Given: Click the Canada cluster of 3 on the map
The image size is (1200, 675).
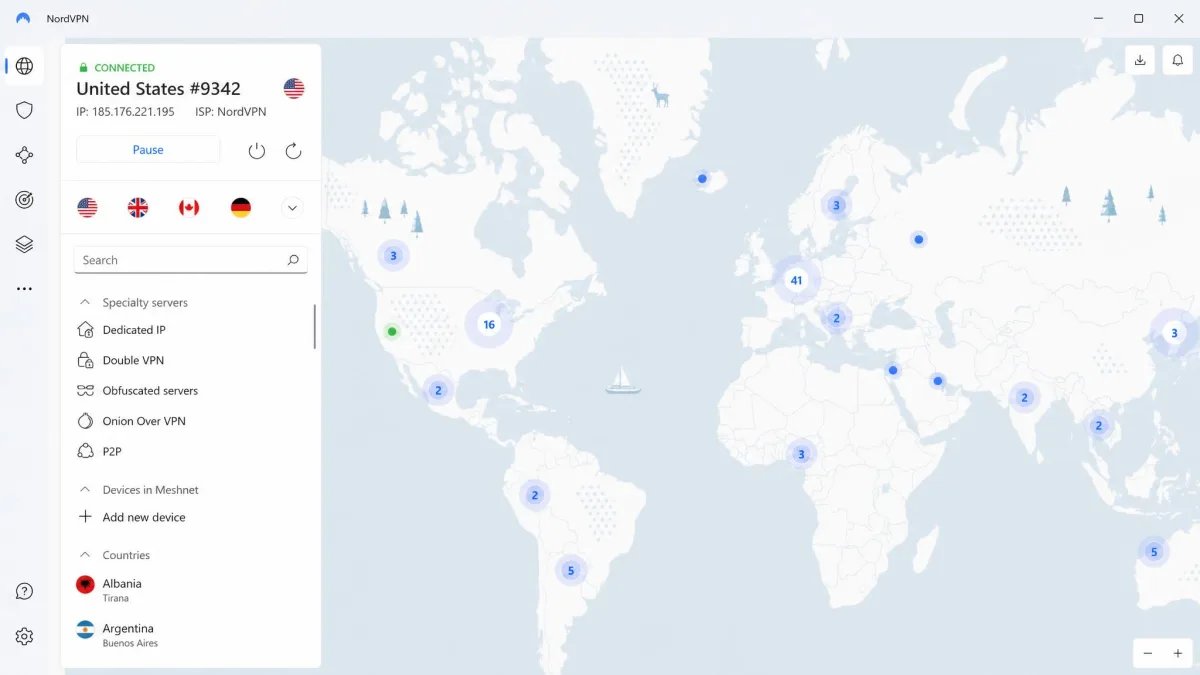Looking at the screenshot, I should [393, 256].
